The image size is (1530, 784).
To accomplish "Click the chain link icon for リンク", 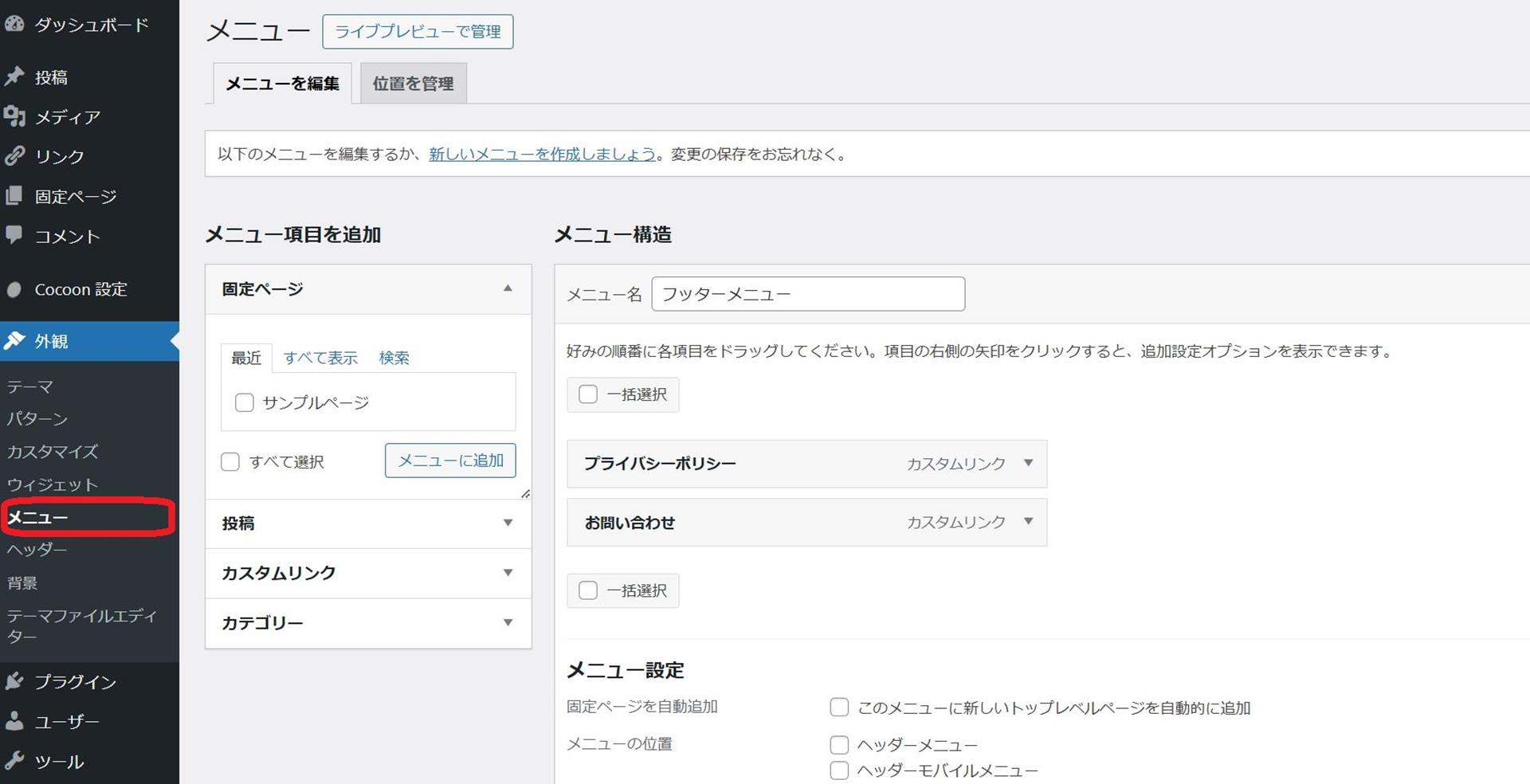I will pyautogui.click(x=14, y=156).
